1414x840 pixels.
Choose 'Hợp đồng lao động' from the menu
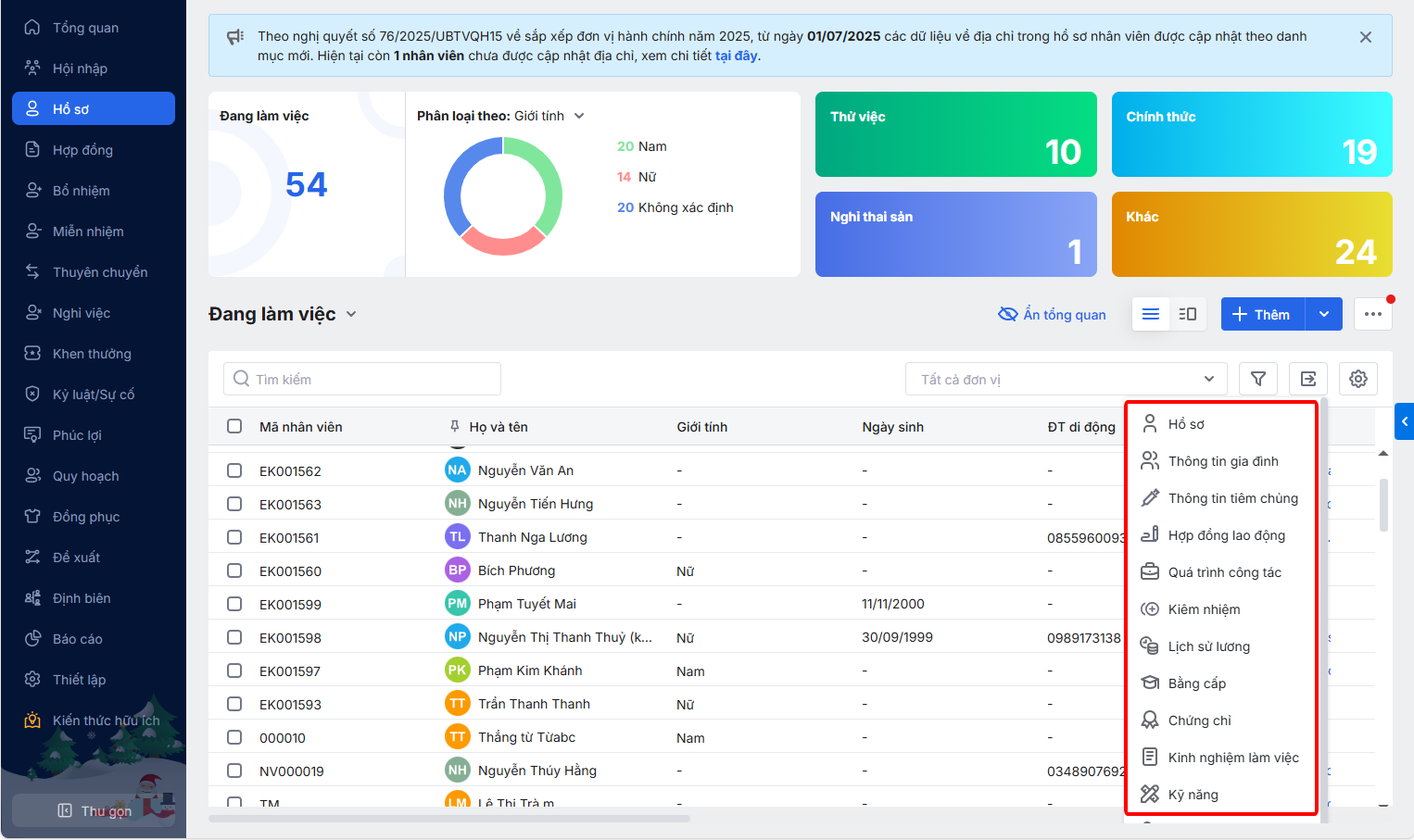tap(1226, 535)
